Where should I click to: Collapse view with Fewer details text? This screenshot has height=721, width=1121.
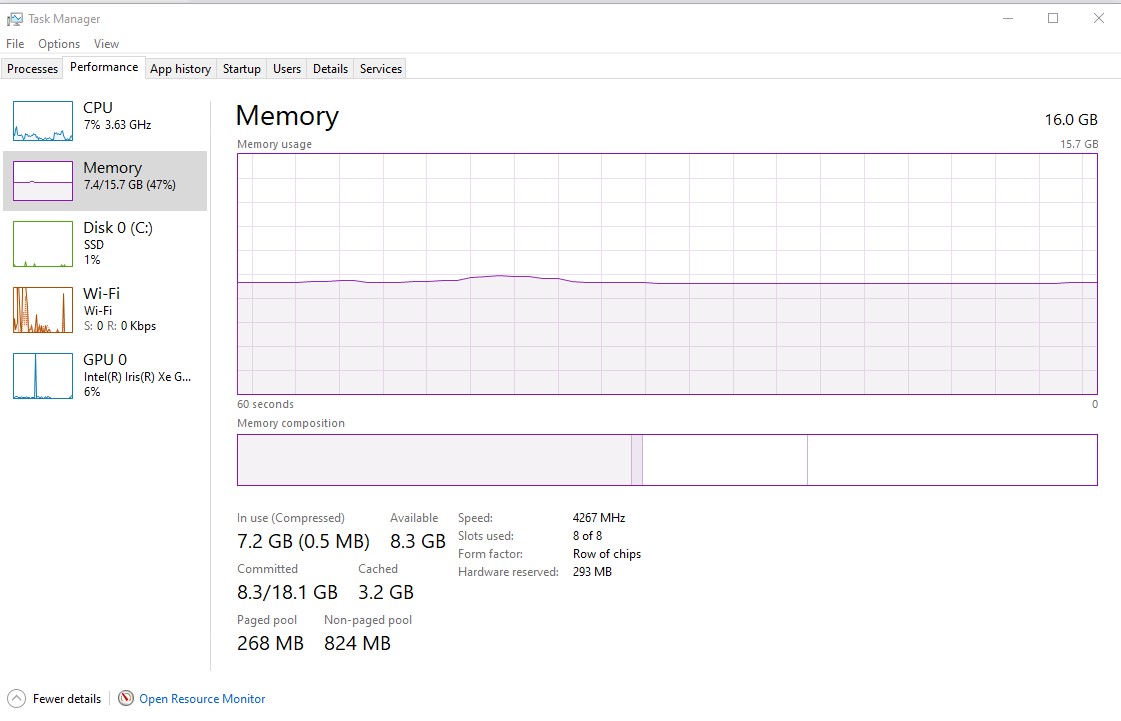pyautogui.click(x=67, y=699)
